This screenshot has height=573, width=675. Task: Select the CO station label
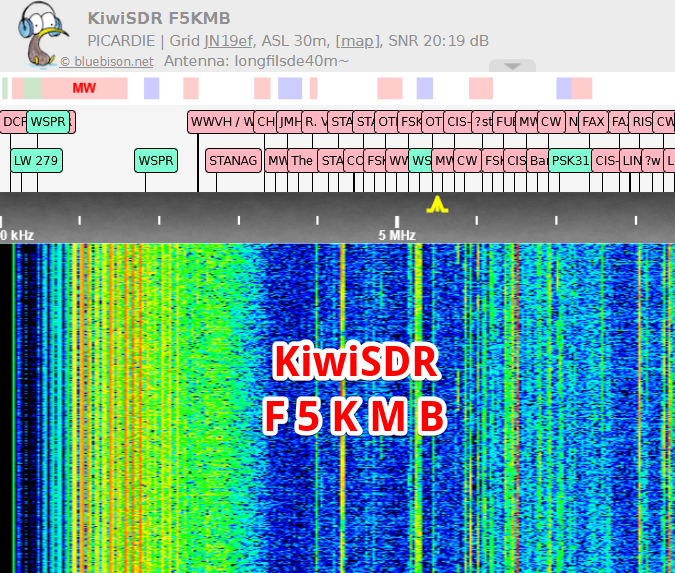point(354,161)
